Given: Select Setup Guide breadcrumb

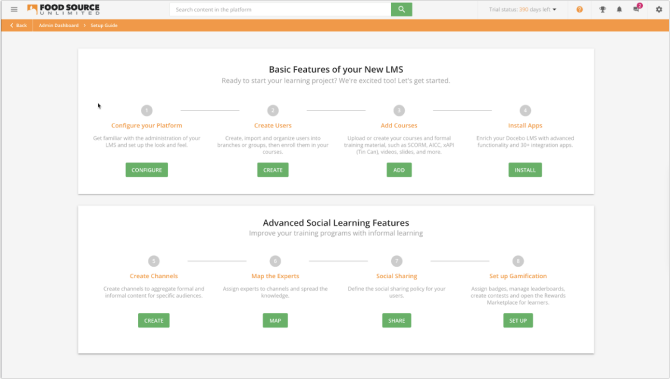Looking at the screenshot, I should (x=104, y=25).
